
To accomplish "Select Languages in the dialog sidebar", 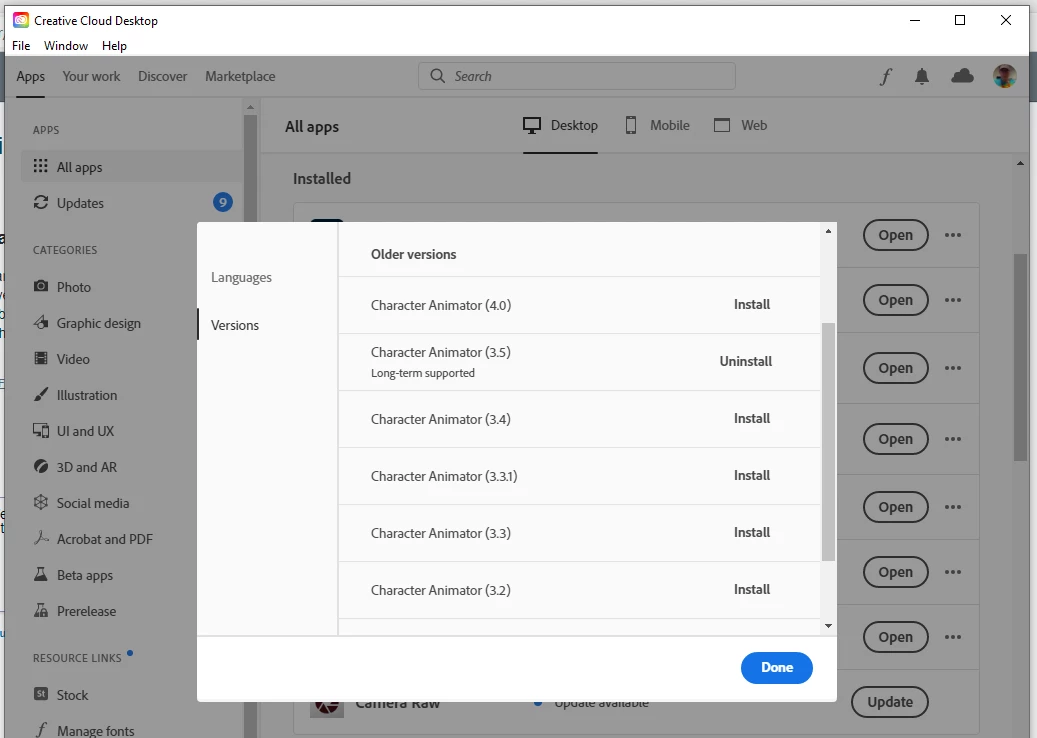I will pos(241,277).
